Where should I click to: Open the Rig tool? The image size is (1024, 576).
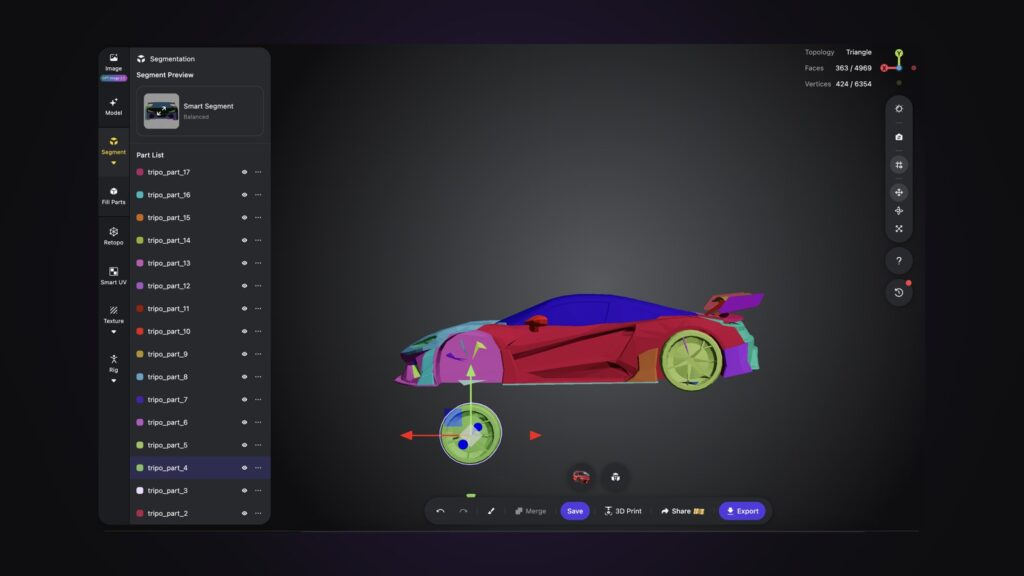114,363
